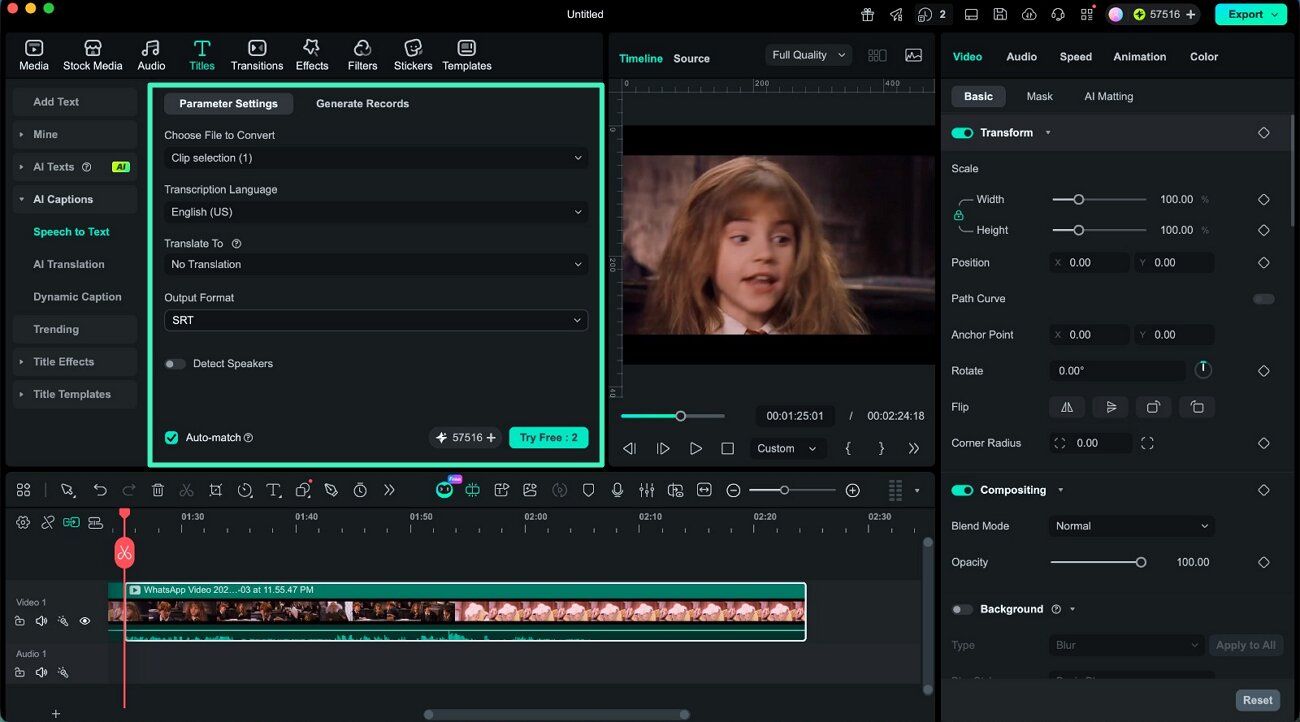Open the Templates panel

pyautogui.click(x=467, y=55)
